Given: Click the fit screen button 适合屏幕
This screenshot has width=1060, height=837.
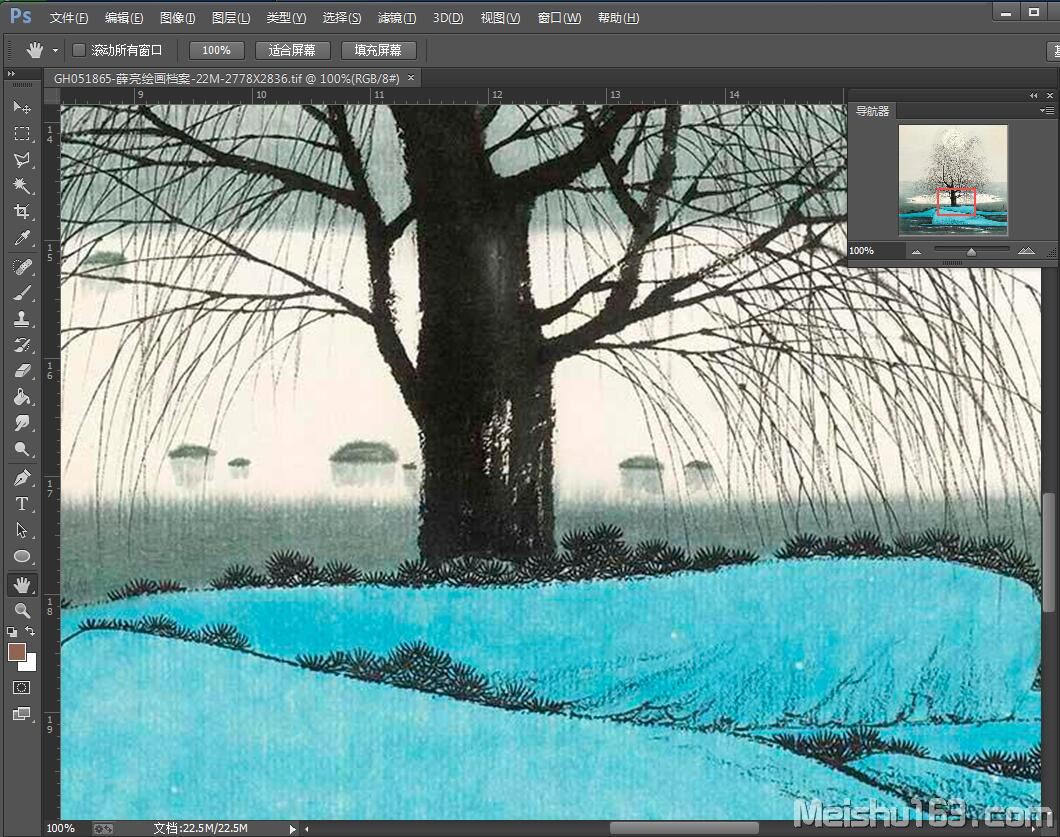Looking at the screenshot, I should pos(292,50).
